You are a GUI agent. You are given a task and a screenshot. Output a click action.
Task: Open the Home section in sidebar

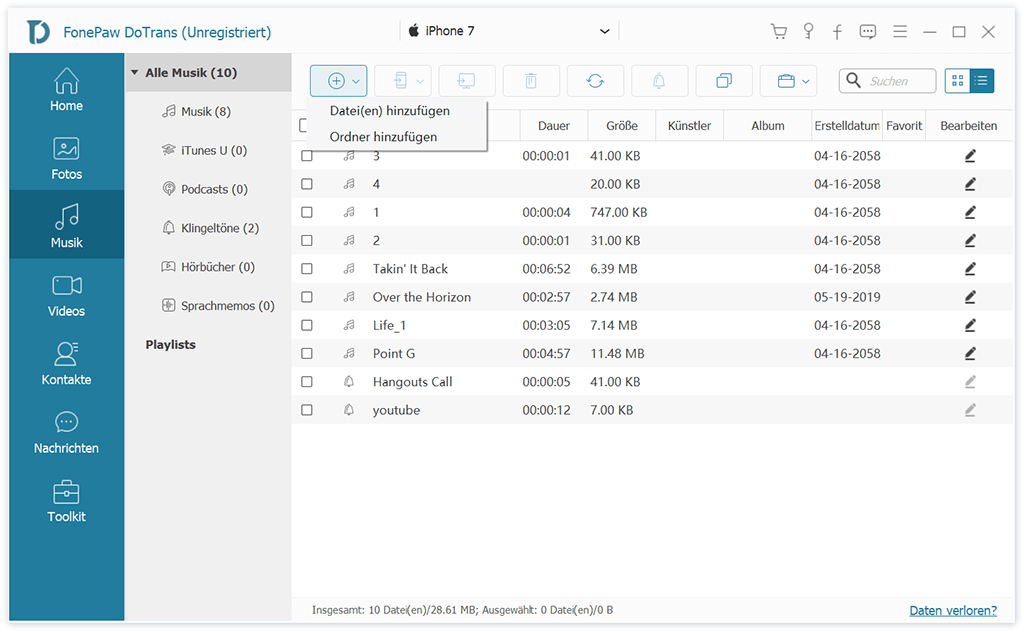point(67,89)
